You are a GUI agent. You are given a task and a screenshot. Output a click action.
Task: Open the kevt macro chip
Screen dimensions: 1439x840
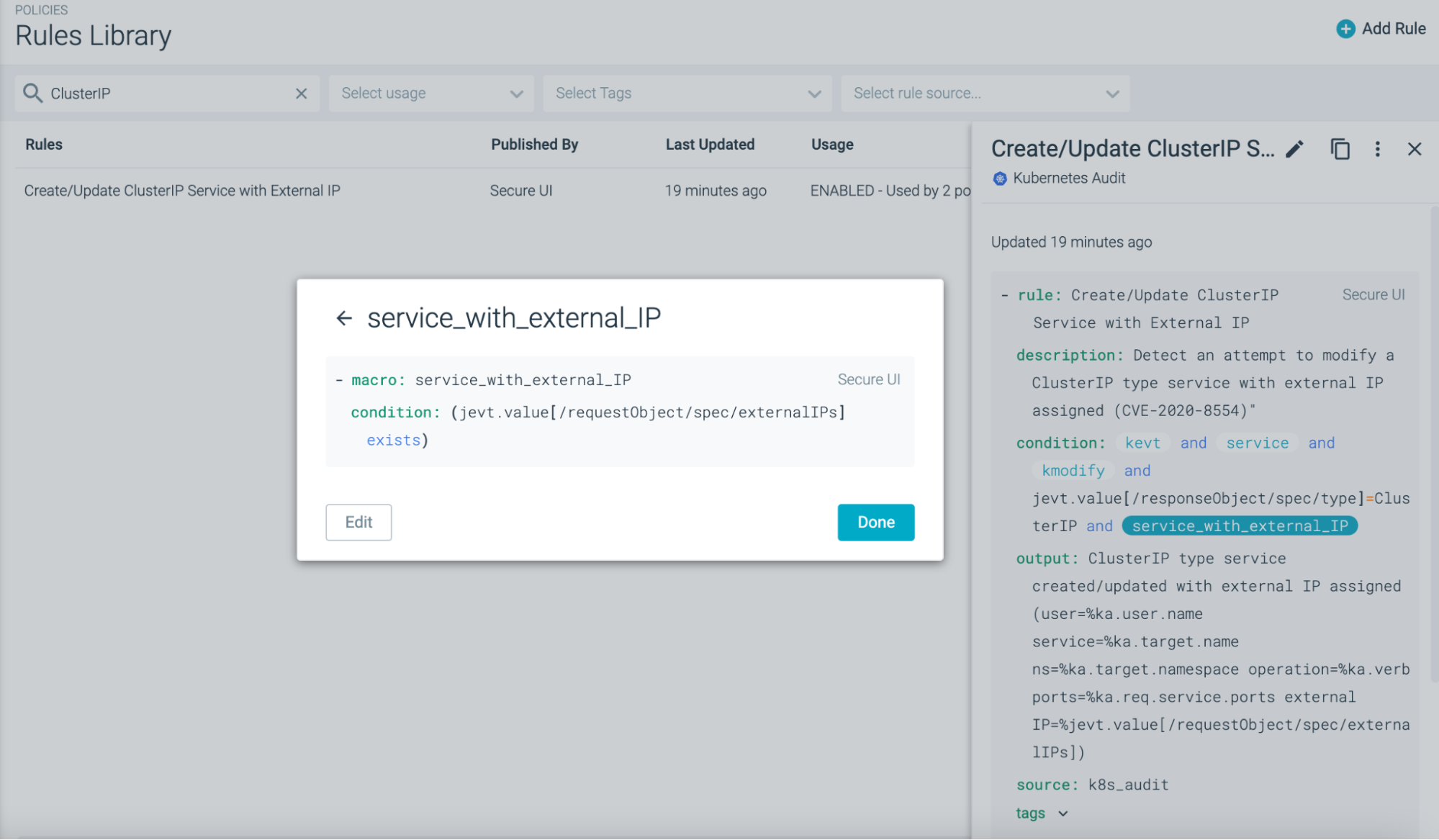pos(1142,443)
